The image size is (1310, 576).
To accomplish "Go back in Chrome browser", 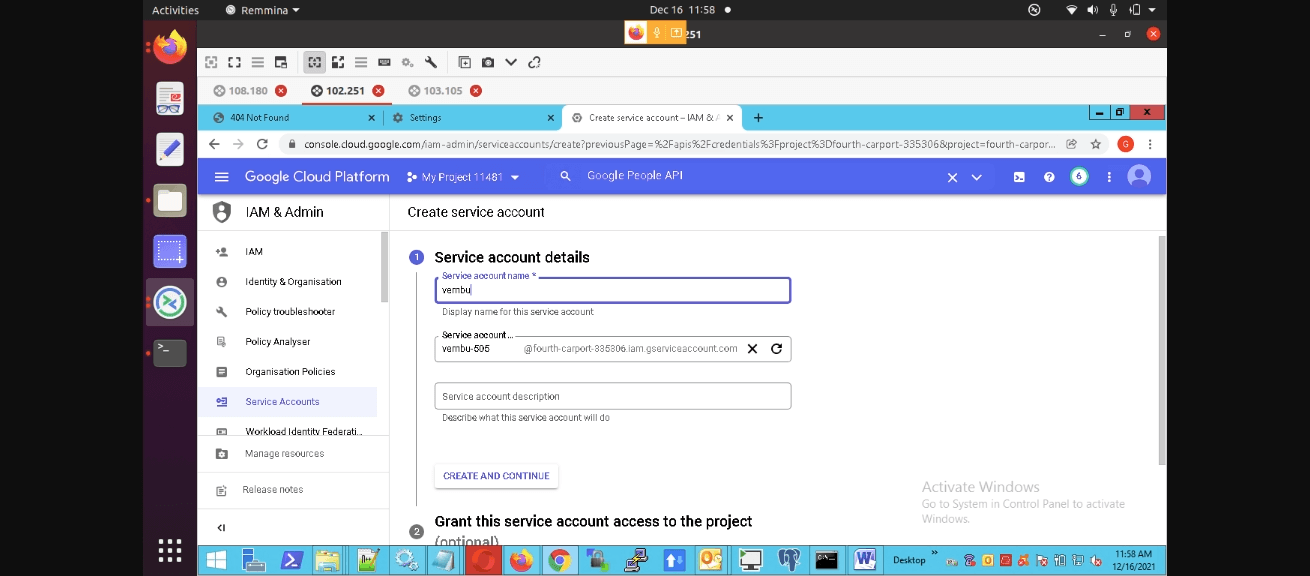I will 214,144.
